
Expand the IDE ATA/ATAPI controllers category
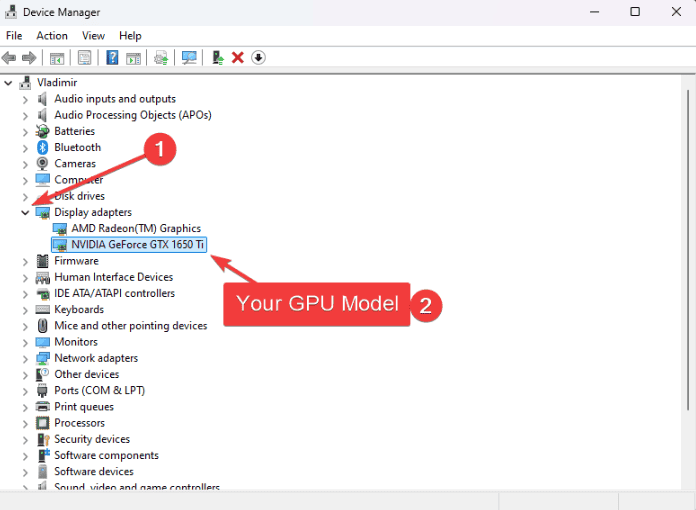pyautogui.click(x=25, y=294)
